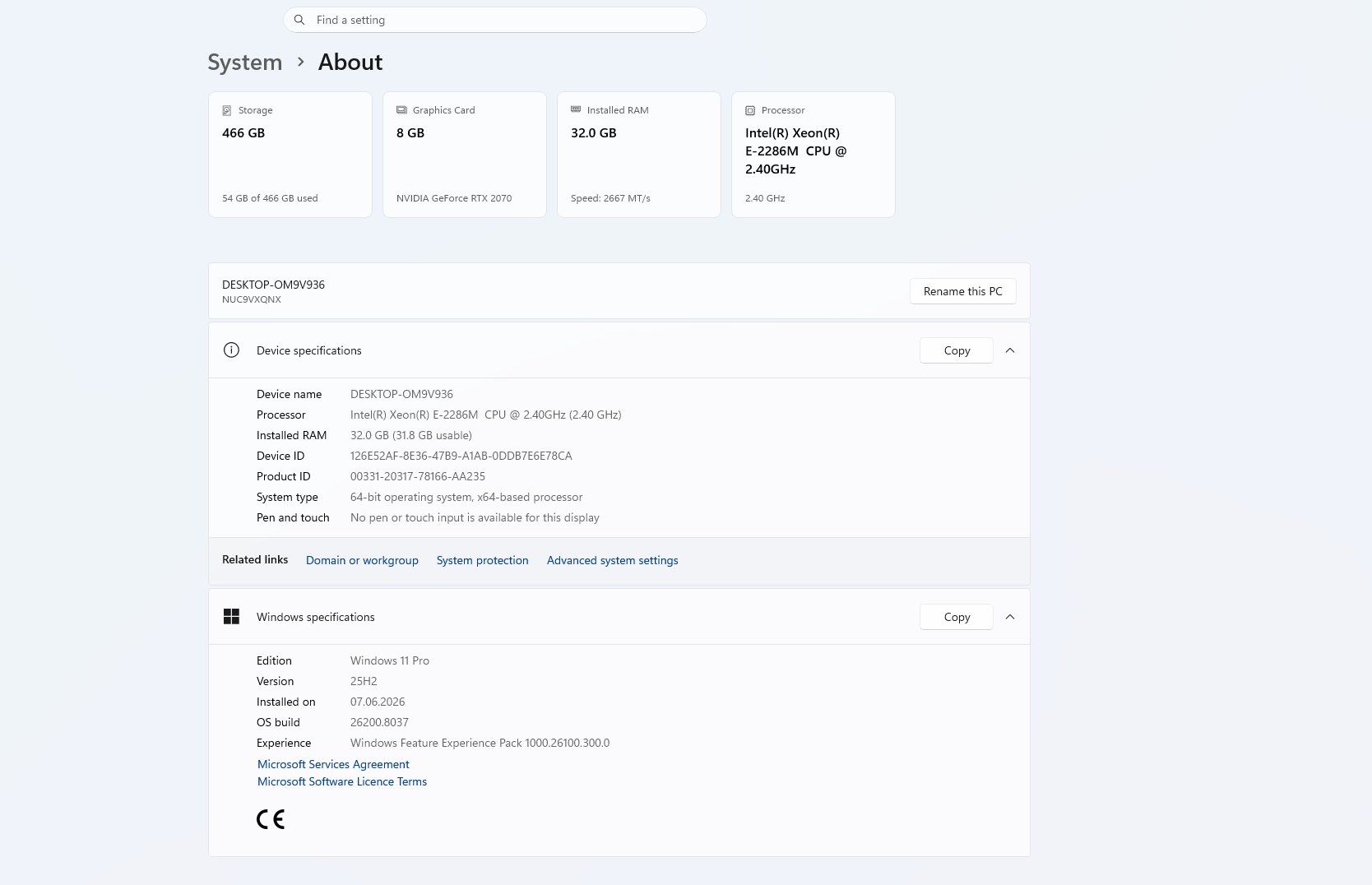Screen dimensions: 1372x885
Task: Click the 32.0 GB (31.8 GB usable) value
Action: tap(411, 435)
